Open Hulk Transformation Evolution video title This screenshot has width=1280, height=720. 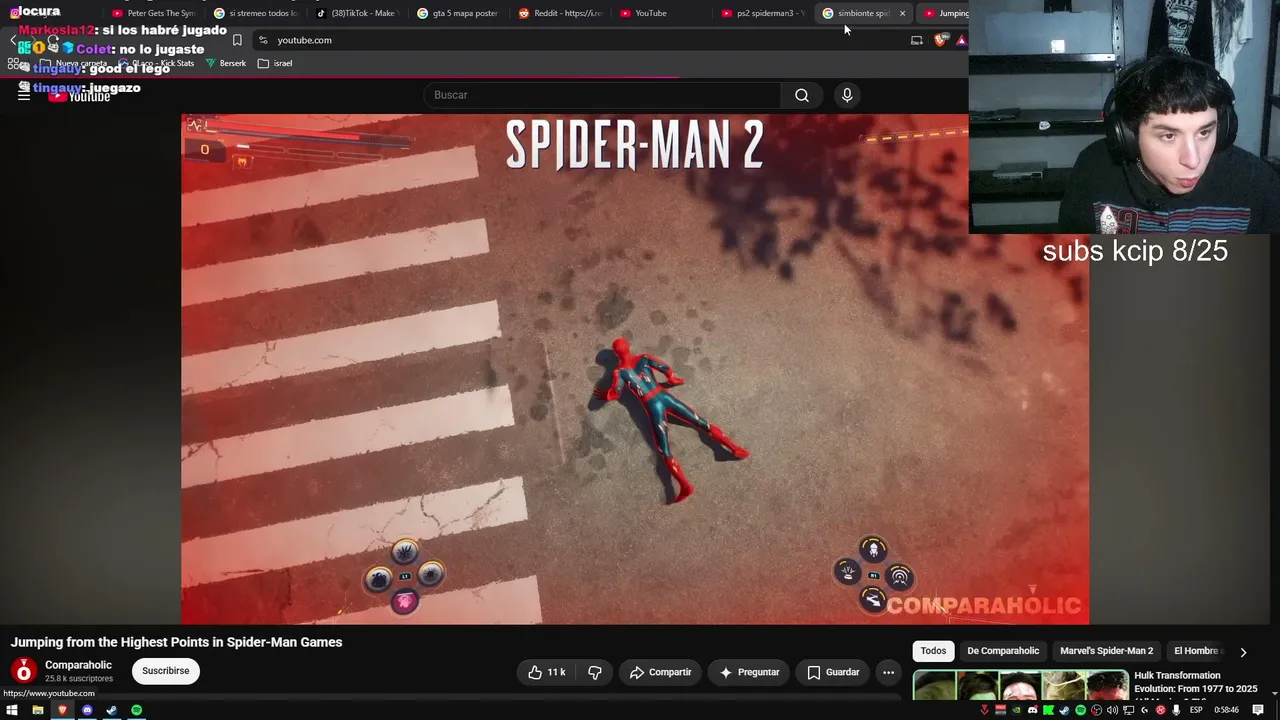point(1196,682)
